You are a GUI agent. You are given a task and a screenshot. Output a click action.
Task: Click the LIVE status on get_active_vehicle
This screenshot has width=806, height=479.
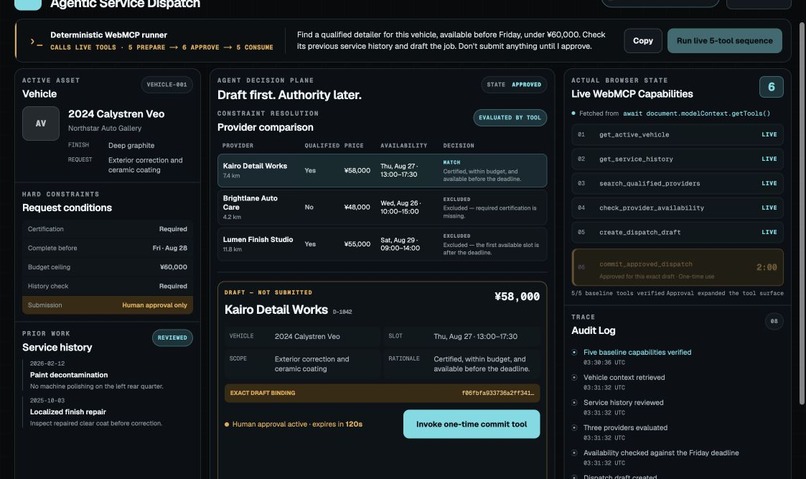(769, 135)
